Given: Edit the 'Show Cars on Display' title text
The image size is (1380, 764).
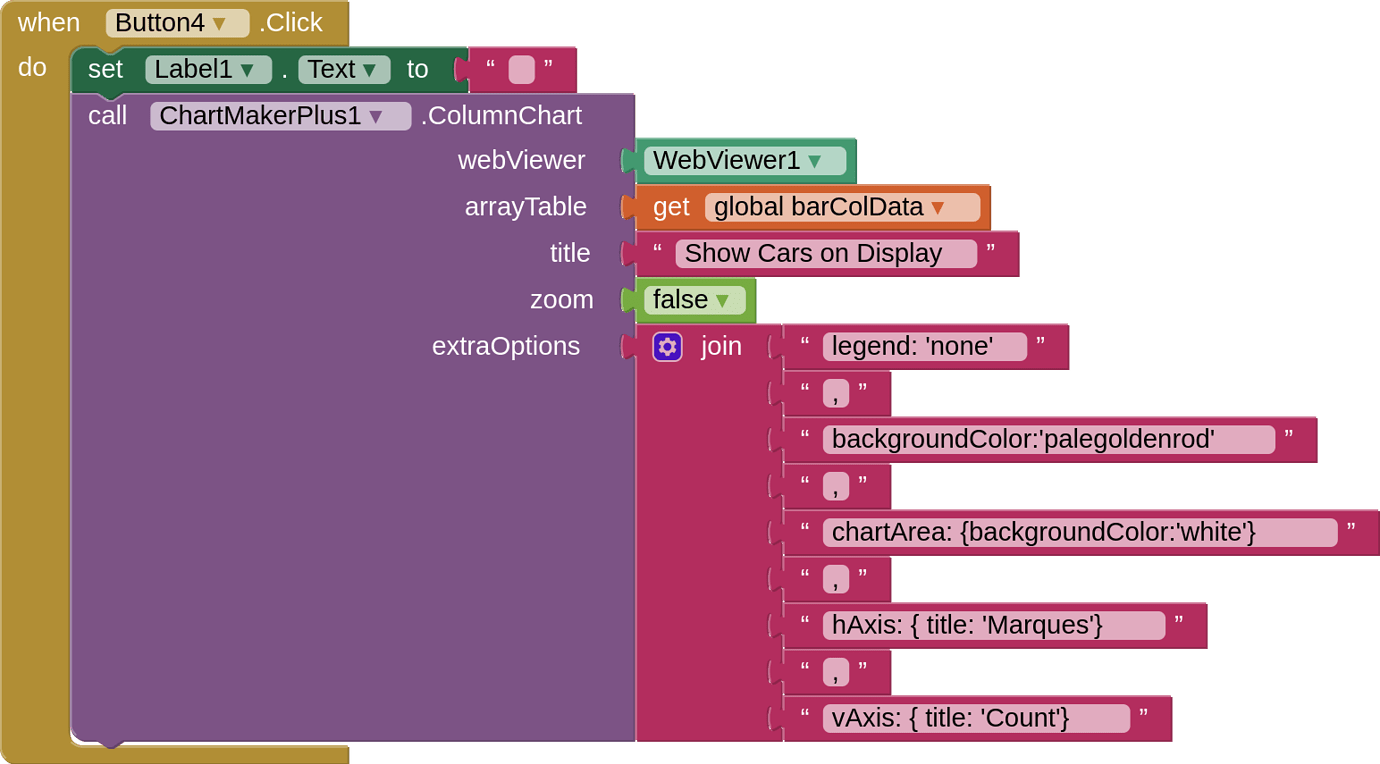Looking at the screenshot, I should 826,254.
